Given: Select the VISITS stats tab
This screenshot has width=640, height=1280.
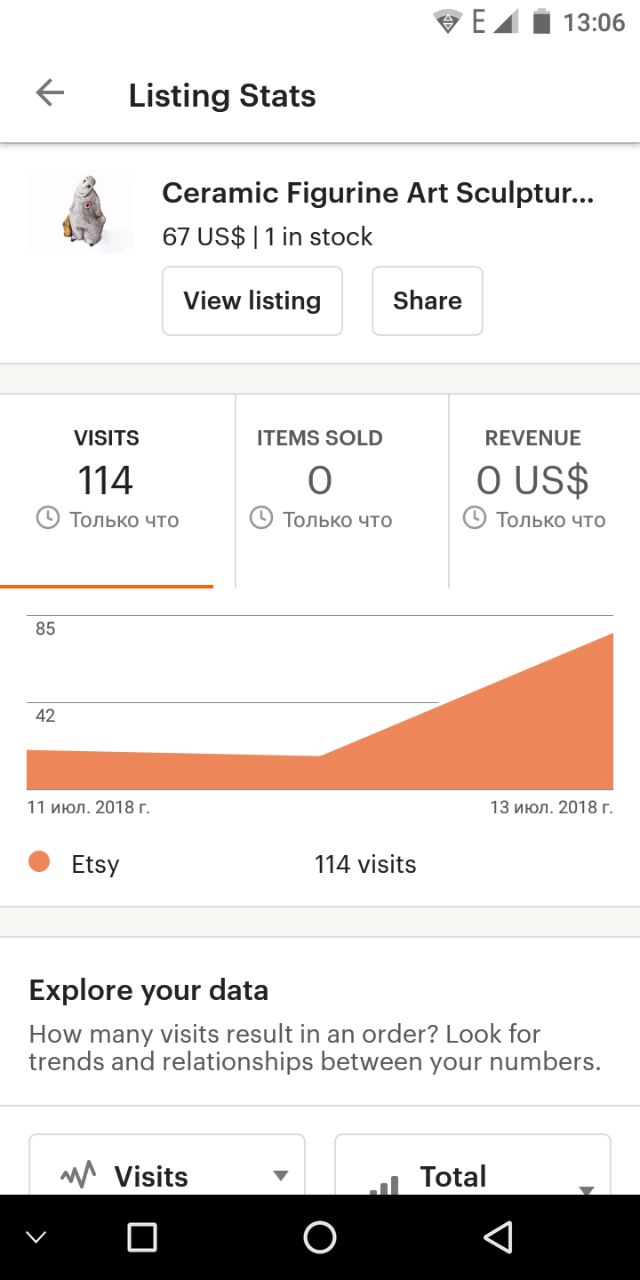Looking at the screenshot, I should pyautogui.click(x=107, y=491).
